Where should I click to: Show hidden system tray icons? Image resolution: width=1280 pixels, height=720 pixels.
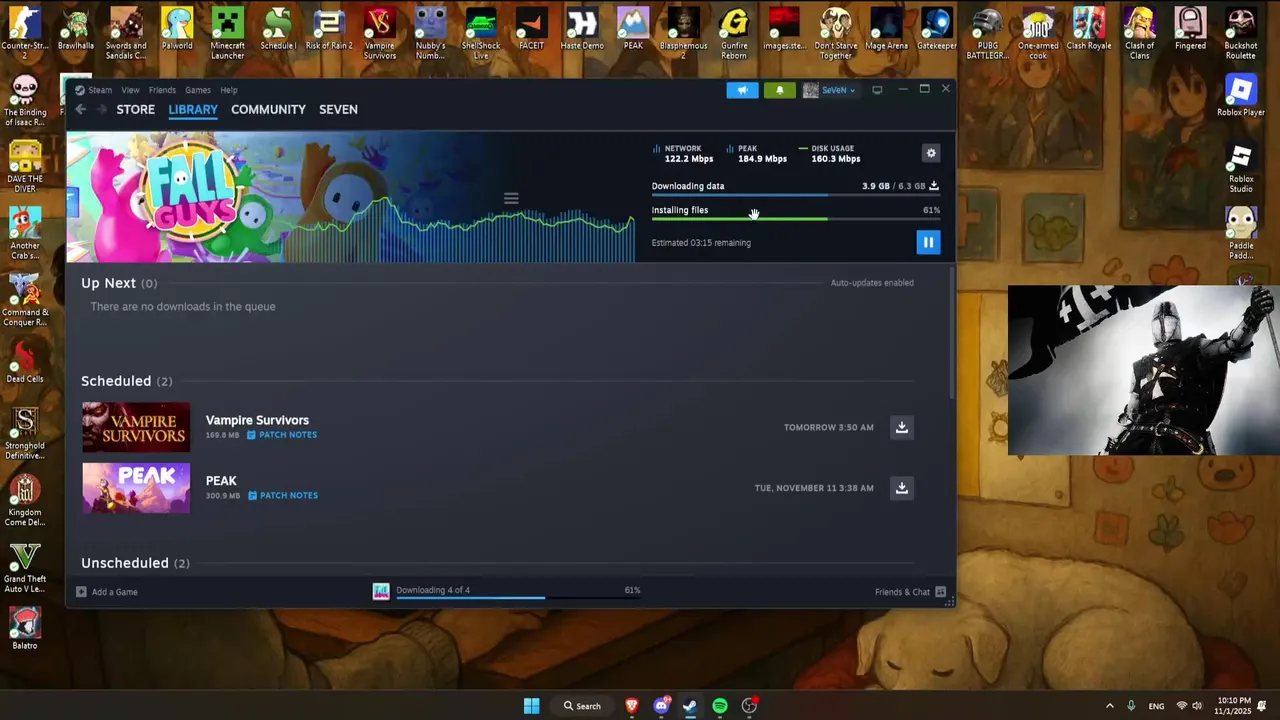[x=1109, y=706]
